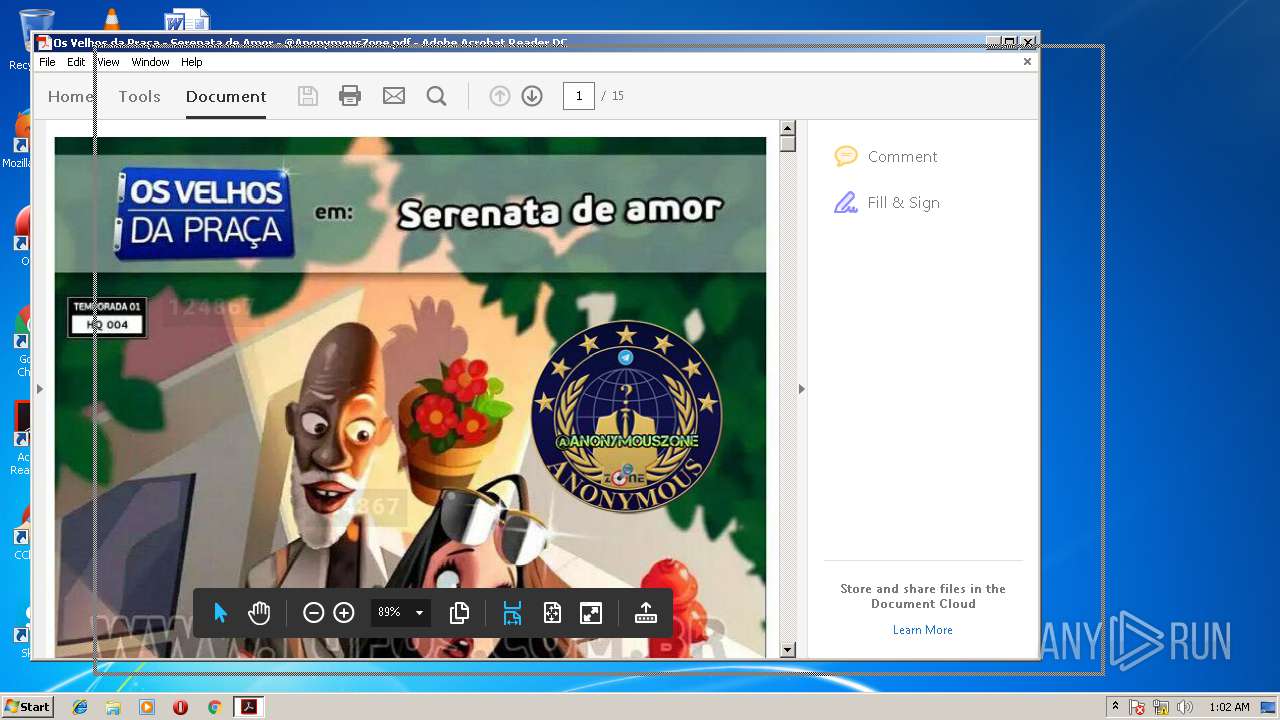Image resolution: width=1280 pixels, height=720 pixels.
Task: Zoom in with the plus icon
Action: coord(344,613)
